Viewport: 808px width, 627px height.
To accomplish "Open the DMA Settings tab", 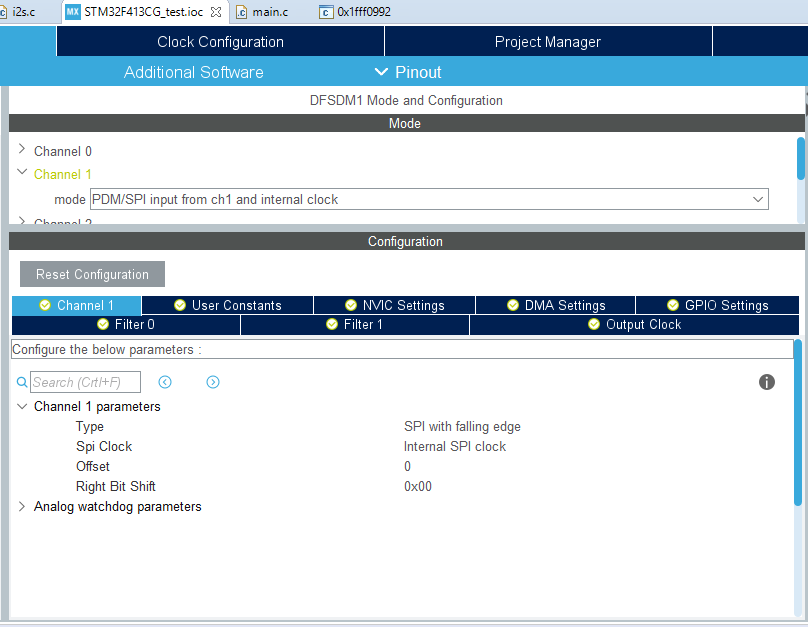I will pos(556,306).
